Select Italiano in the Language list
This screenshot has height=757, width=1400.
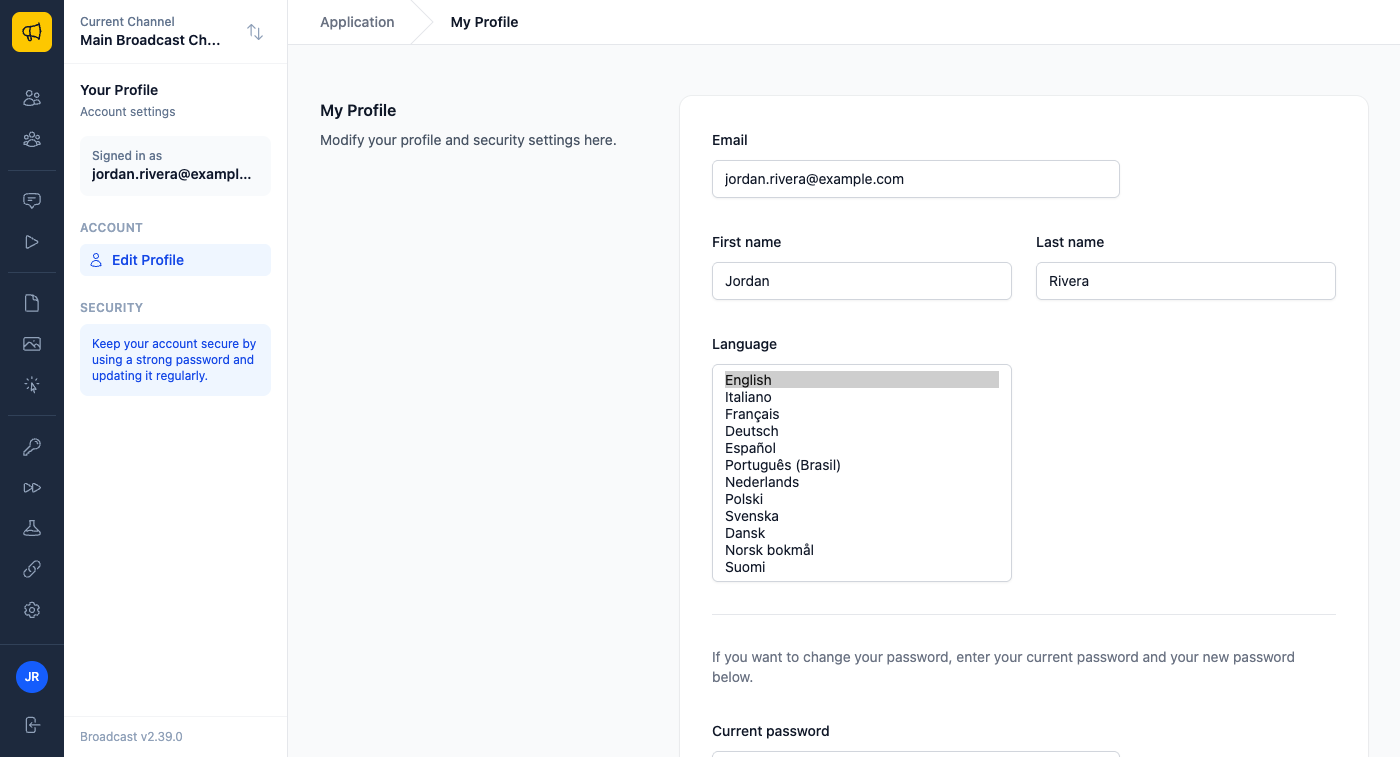[x=862, y=397]
